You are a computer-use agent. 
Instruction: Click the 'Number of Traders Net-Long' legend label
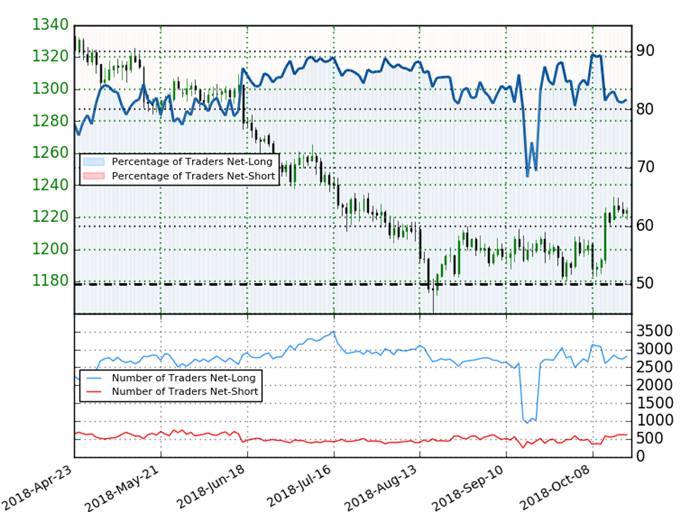(x=183, y=378)
